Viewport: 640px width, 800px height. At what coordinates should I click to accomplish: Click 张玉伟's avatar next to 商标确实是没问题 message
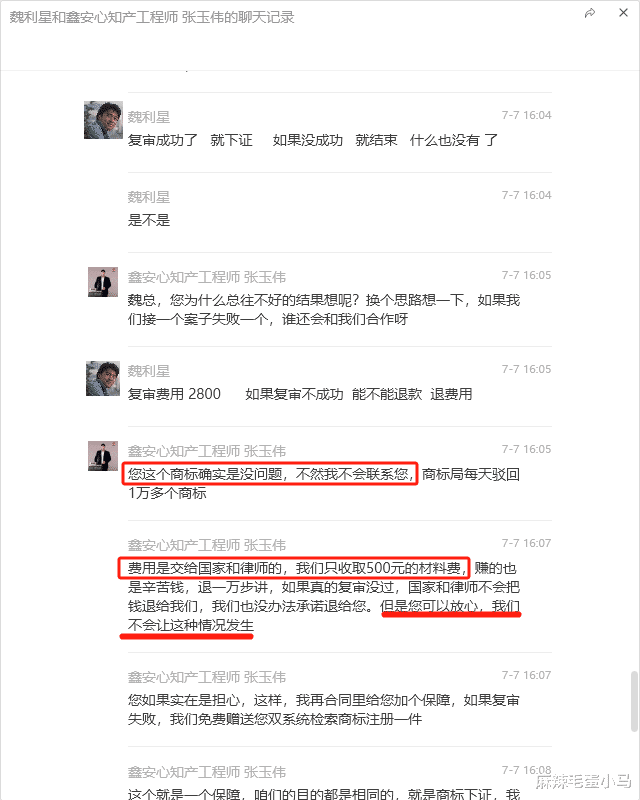[x=103, y=456]
